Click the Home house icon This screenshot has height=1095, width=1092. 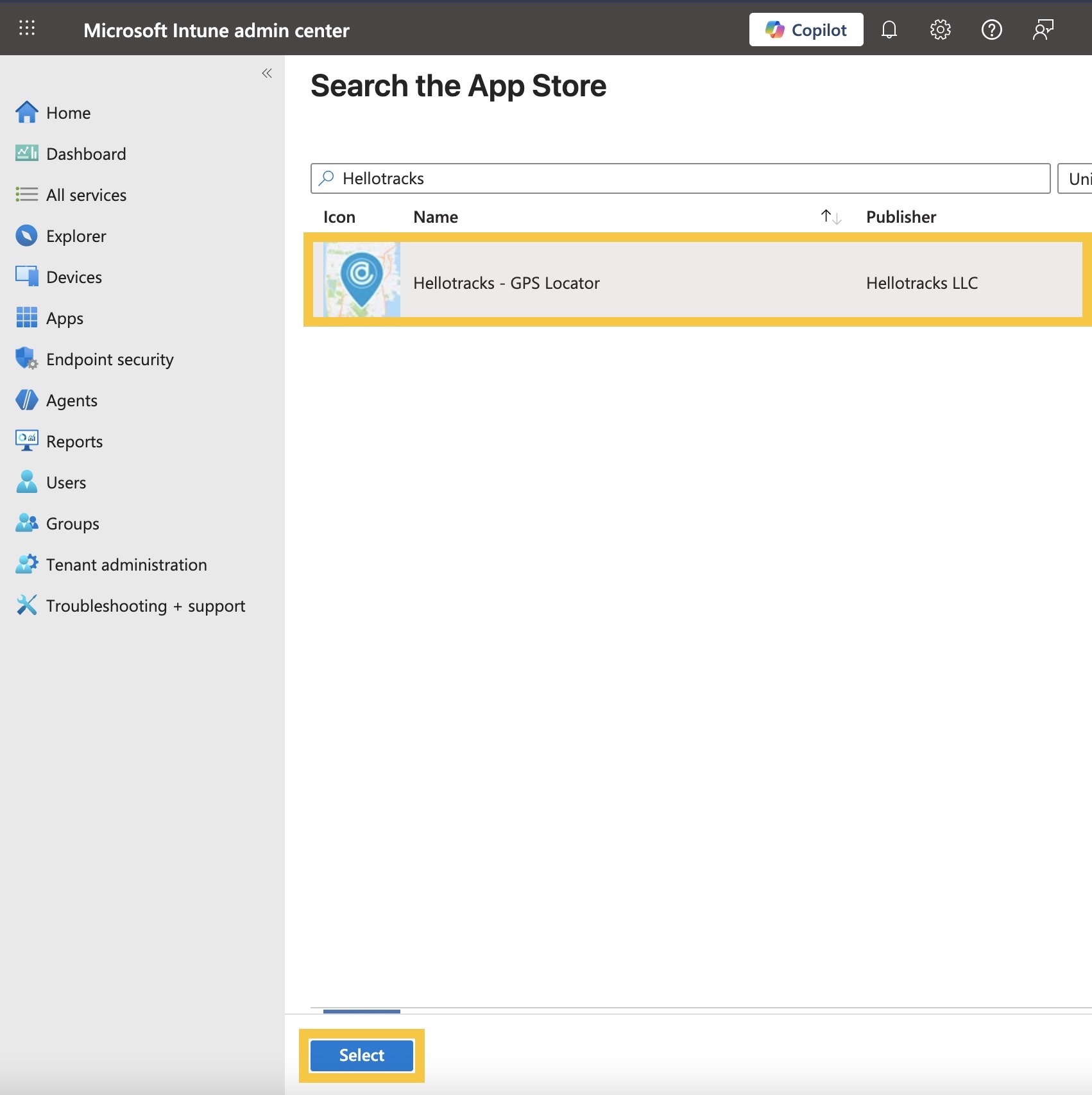pyautogui.click(x=26, y=112)
